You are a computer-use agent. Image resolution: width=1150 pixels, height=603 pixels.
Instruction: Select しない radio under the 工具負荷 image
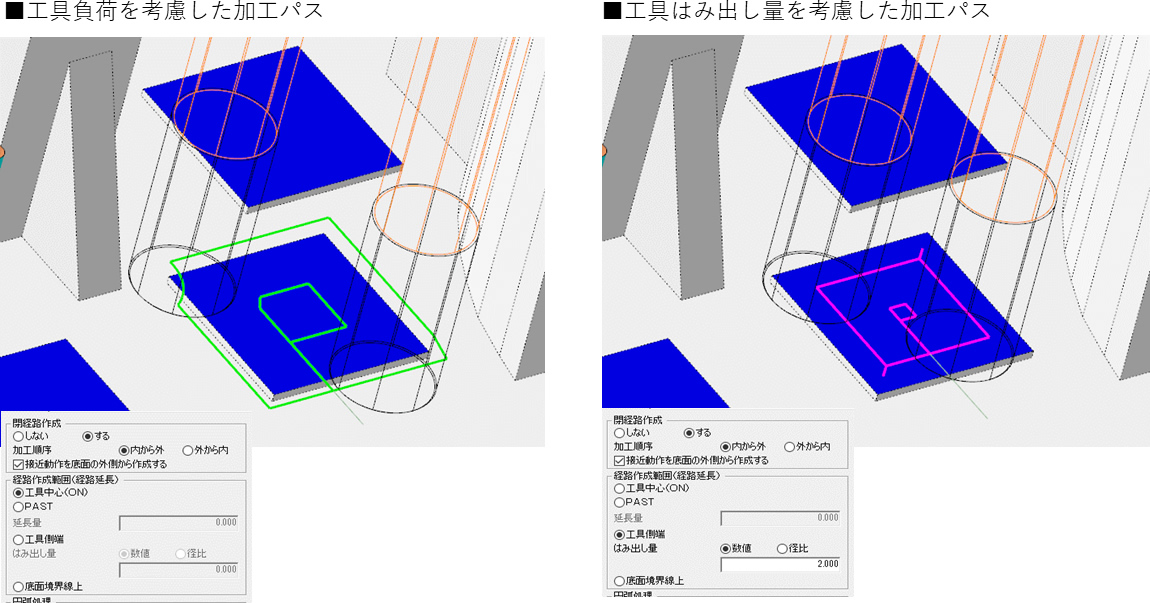point(18,437)
